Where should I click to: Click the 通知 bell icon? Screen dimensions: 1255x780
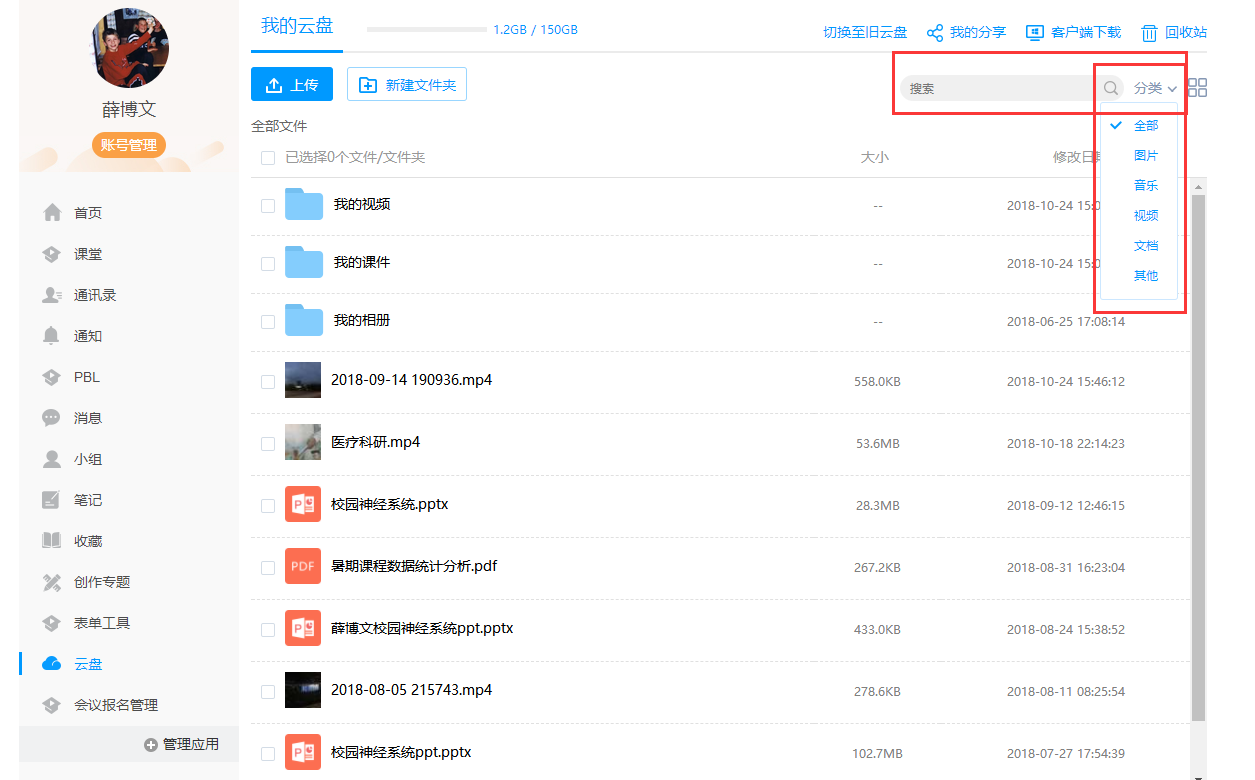(52, 336)
